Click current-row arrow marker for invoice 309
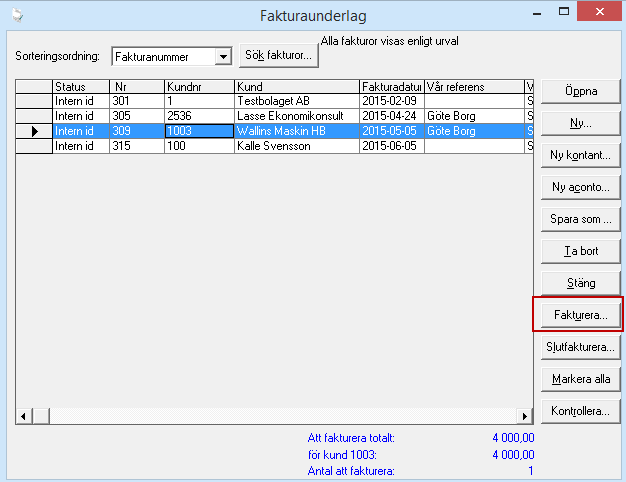Image resolution: width=626 pixels, height=482 pixels. pos(34,131)
